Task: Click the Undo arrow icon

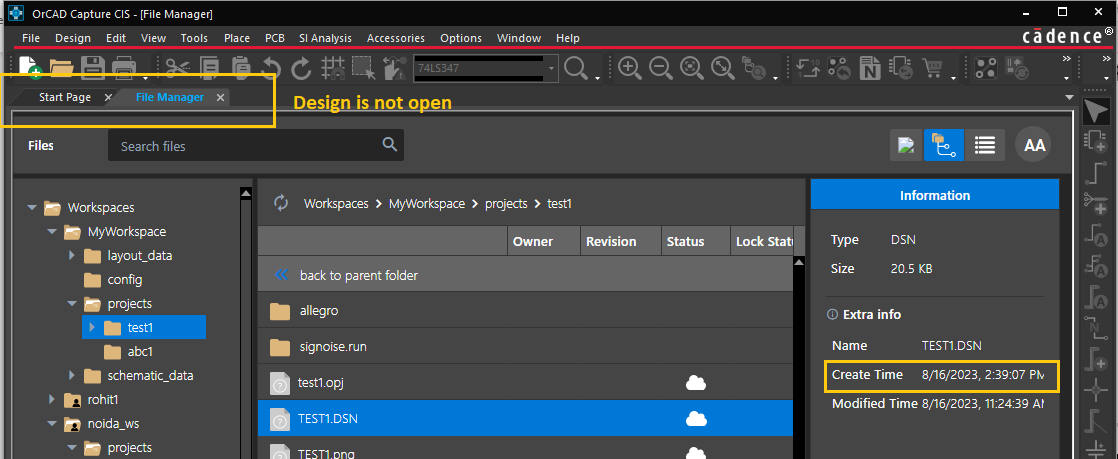Action: click(x=270, y=68)
